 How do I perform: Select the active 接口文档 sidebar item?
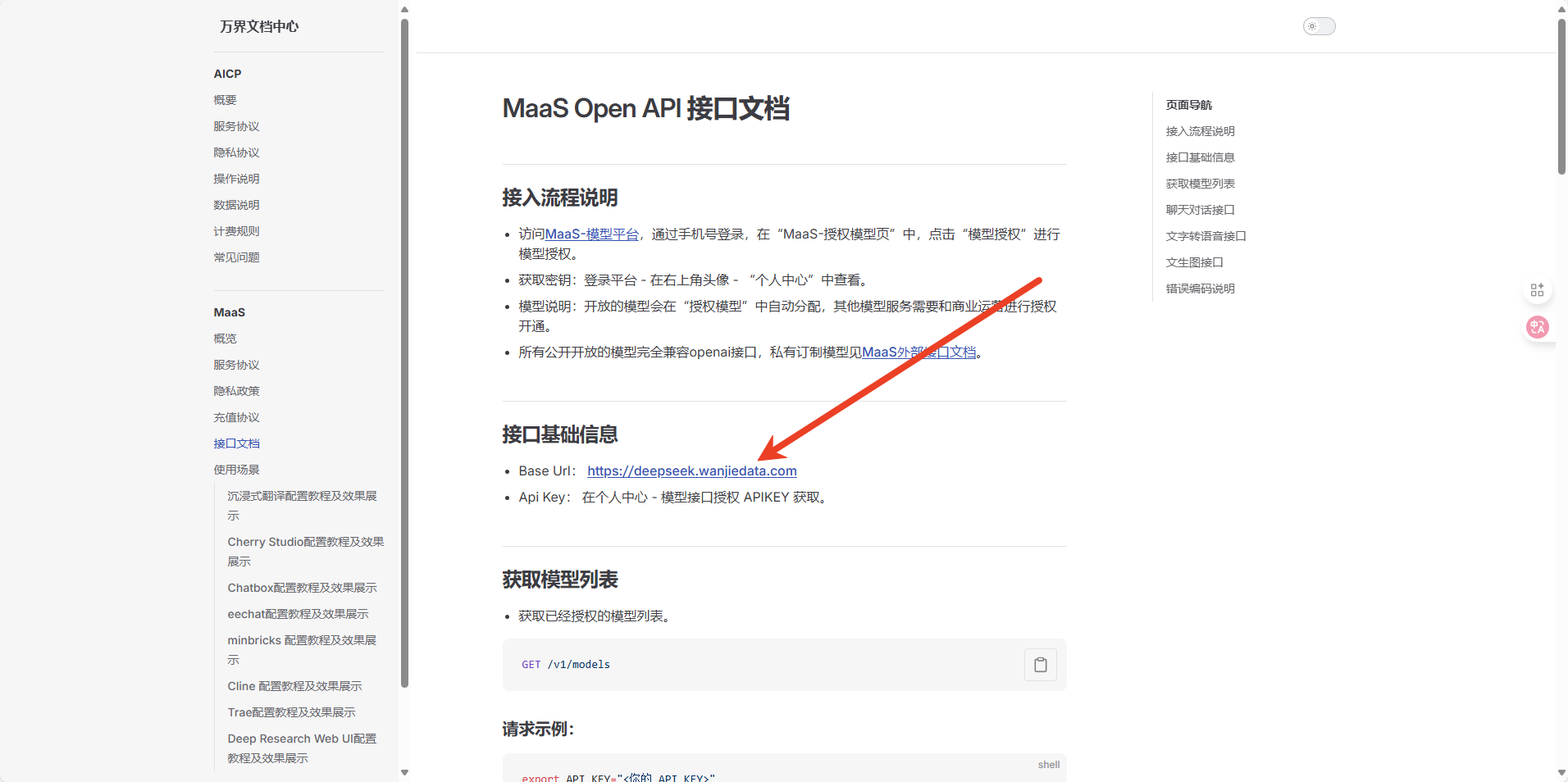point(236,443)
